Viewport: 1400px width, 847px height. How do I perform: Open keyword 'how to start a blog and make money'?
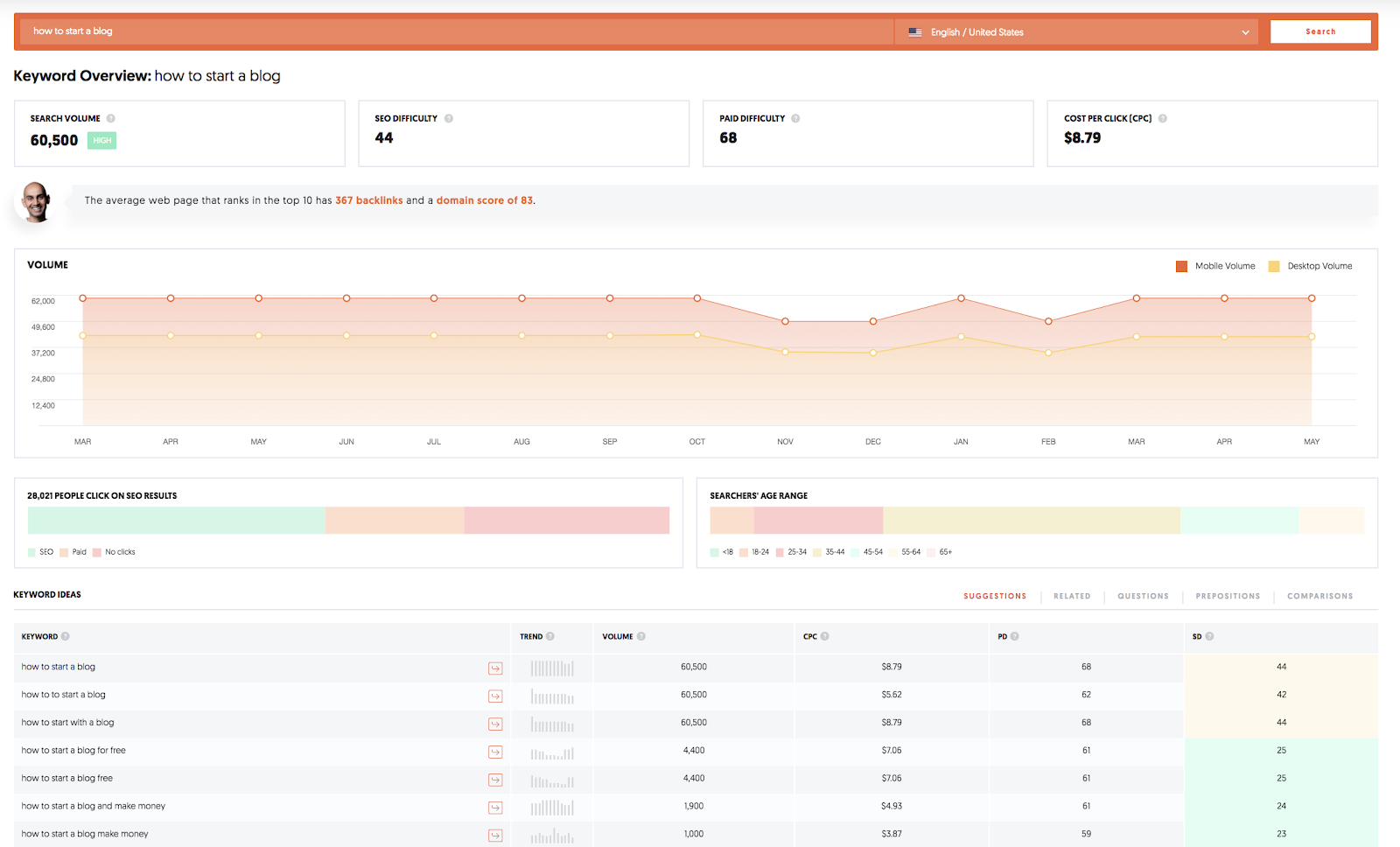click(94, 806)
